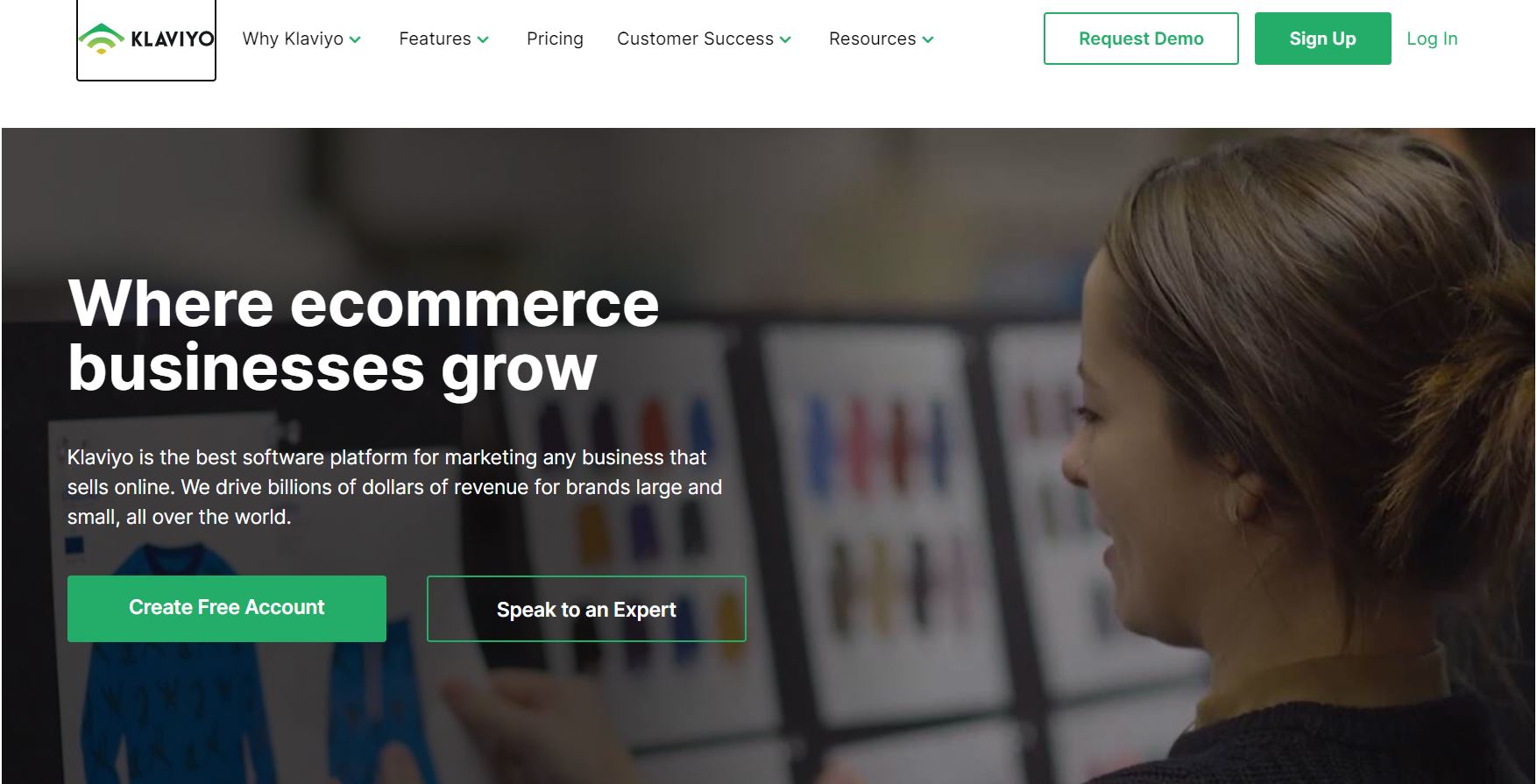1537x784 pixels.
Task: Open the Resources dropdown chevron
Action: tap(928, 39)
